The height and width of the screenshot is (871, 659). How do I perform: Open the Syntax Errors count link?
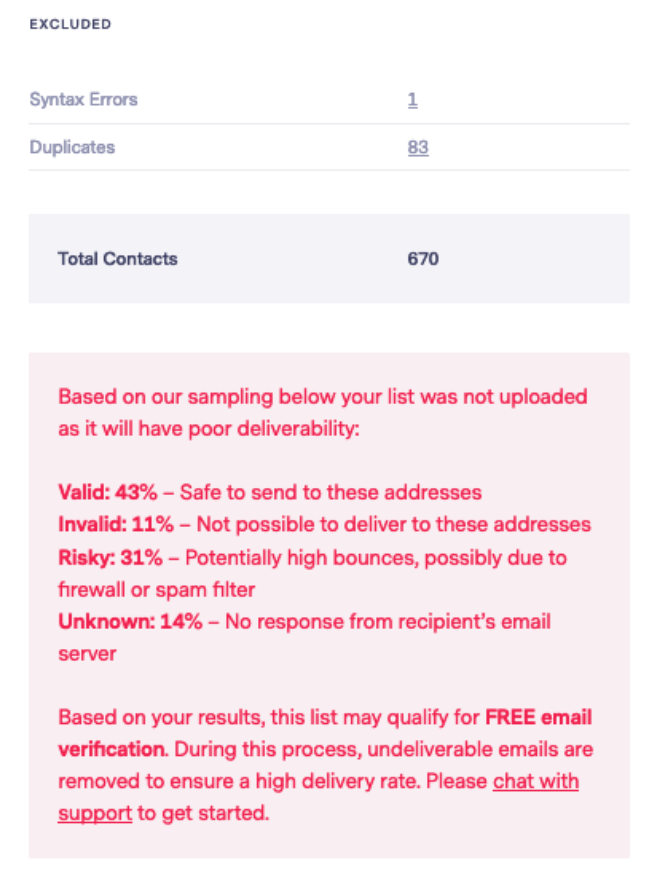[x=412, y=100]
